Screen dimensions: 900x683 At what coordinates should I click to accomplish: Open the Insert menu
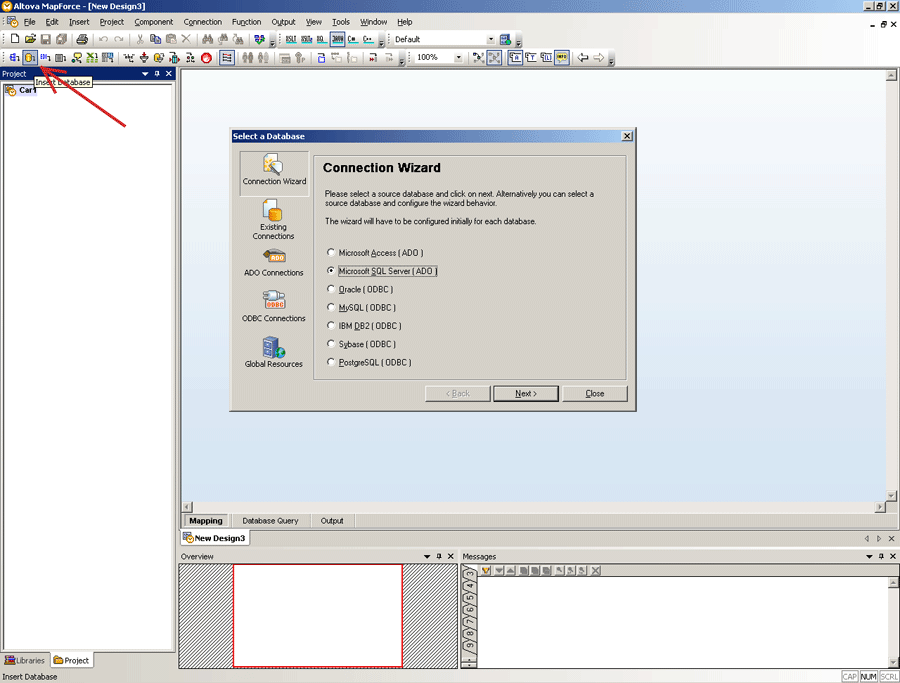coord(79,22)
